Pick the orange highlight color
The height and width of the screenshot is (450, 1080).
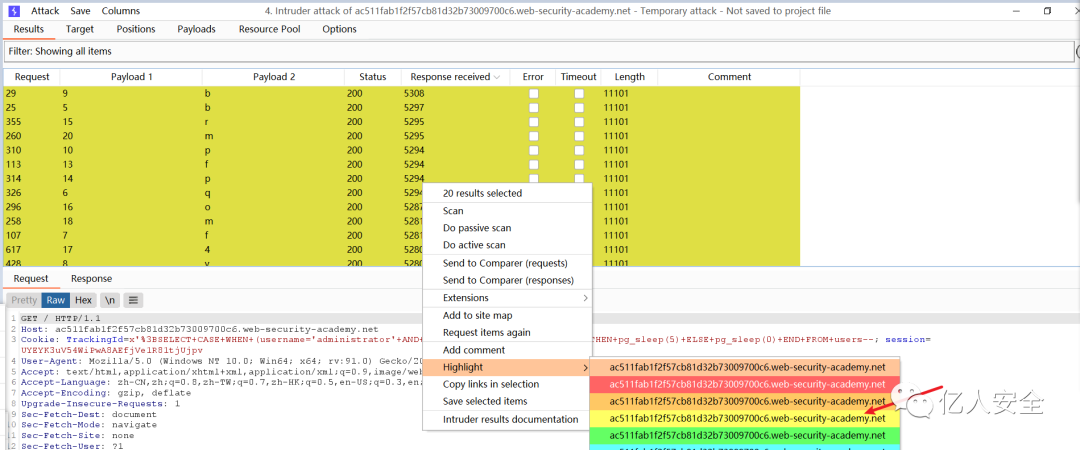tap(747, 401)
